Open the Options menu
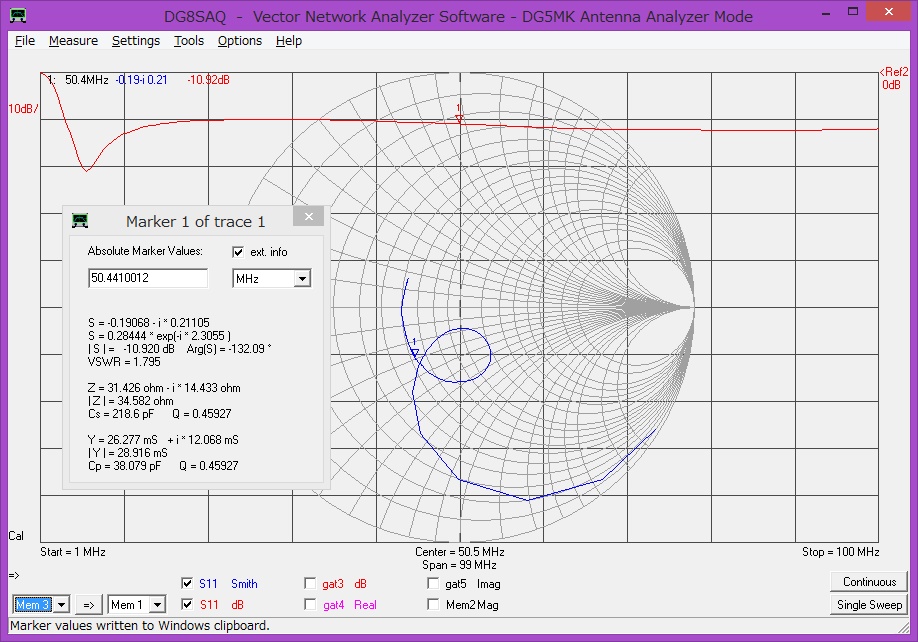The image size is (918, 642). click(239, 41)
